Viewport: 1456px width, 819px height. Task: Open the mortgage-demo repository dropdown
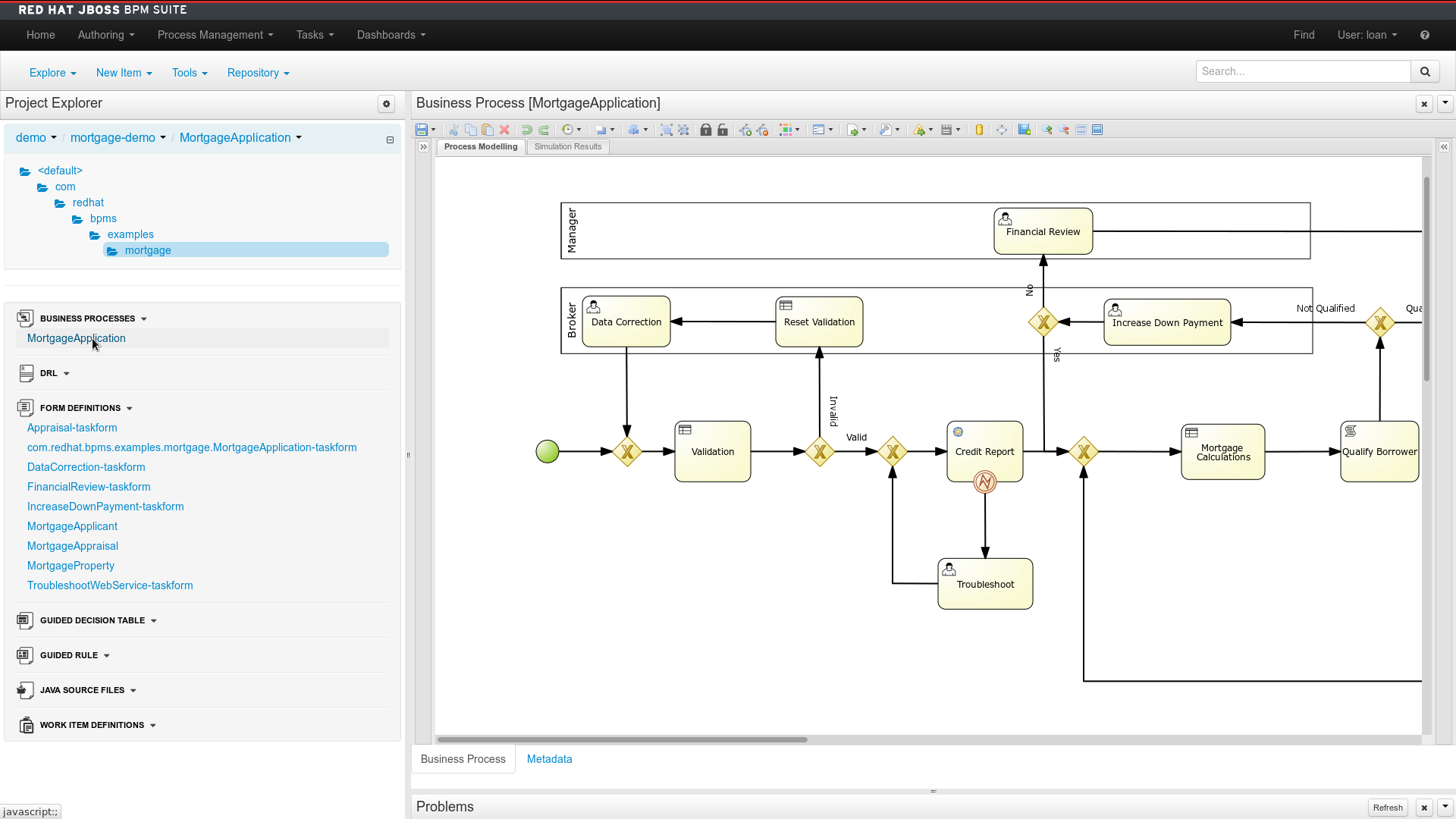point(118,137)
